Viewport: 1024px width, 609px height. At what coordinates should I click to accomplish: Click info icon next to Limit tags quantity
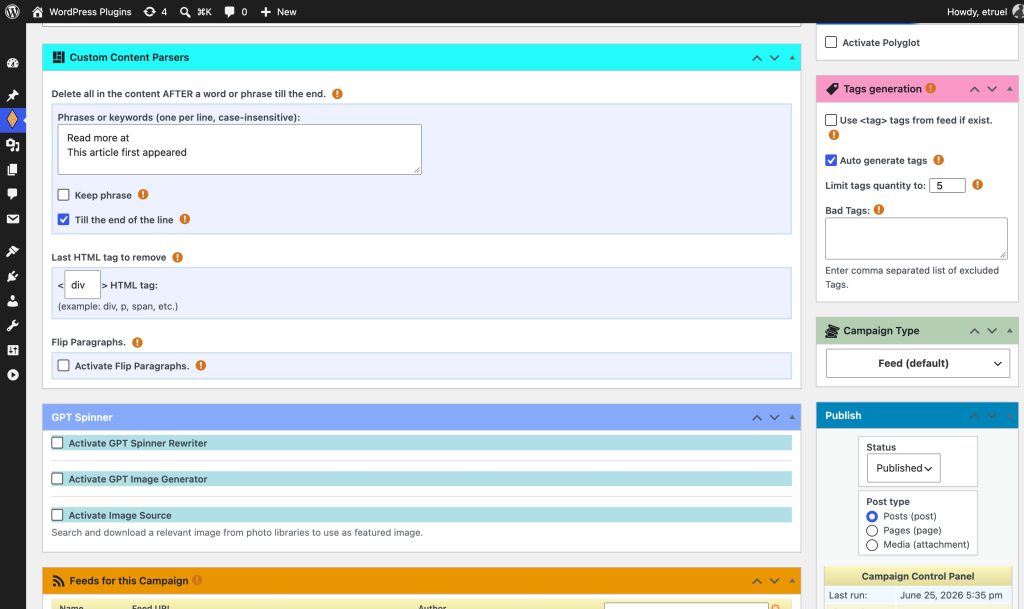[978, 185]
